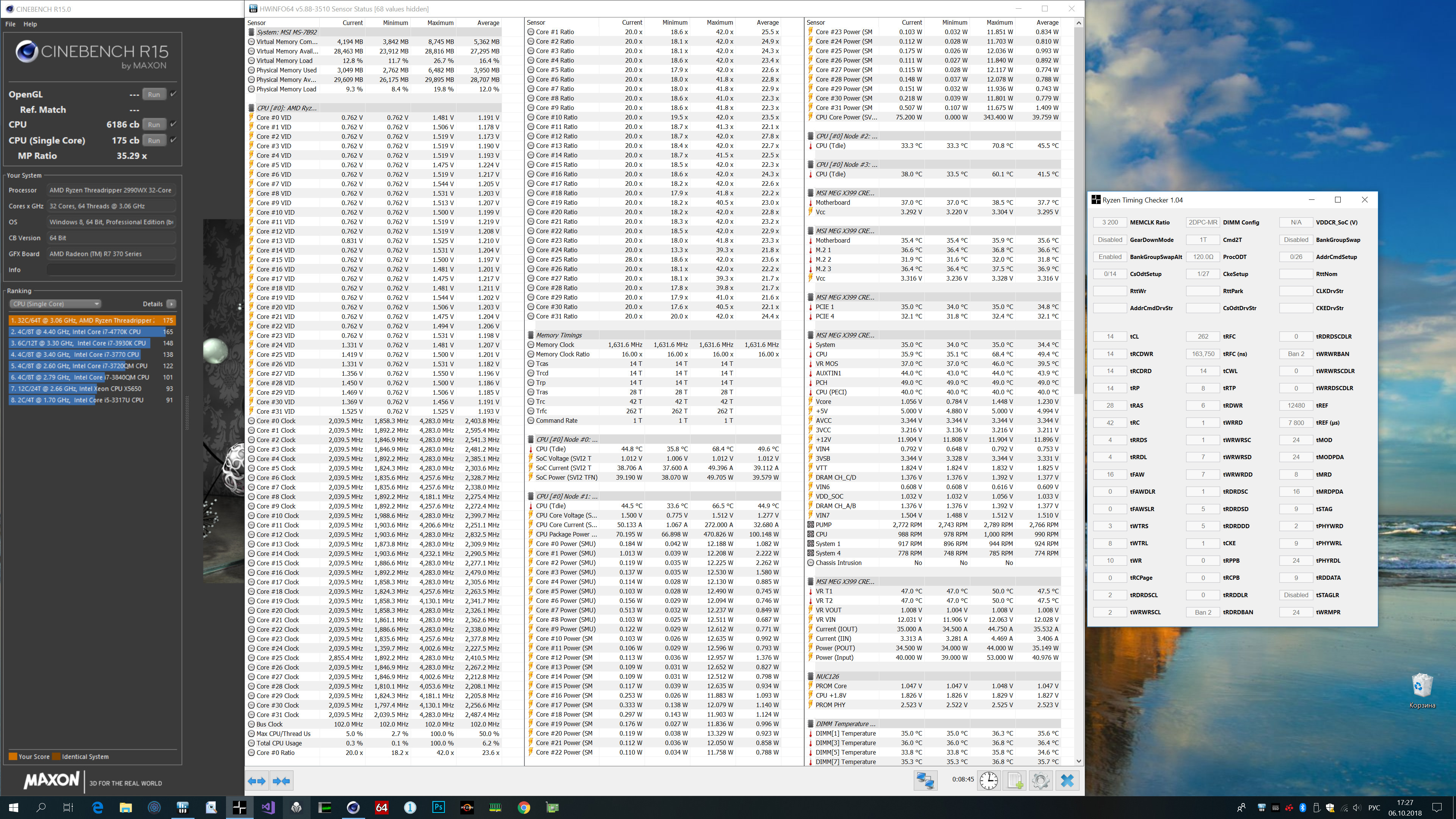Run the OpenGL benchmark
The width and height of the screenshot is (1456, 819).
(154, 94)
